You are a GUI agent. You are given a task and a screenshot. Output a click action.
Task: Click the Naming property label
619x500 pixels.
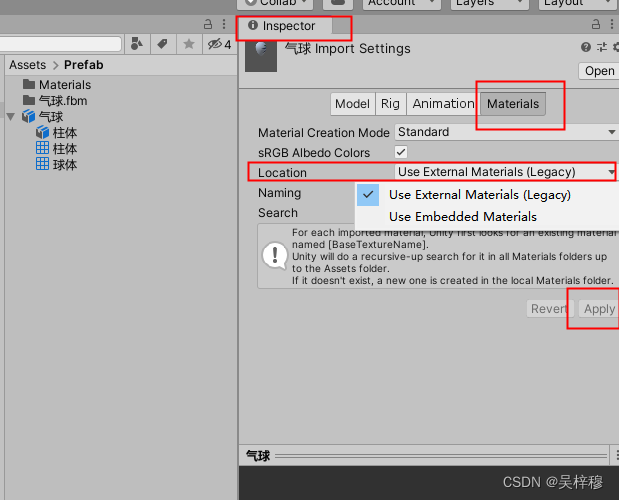pyautogui.click(x=279, y=193)
